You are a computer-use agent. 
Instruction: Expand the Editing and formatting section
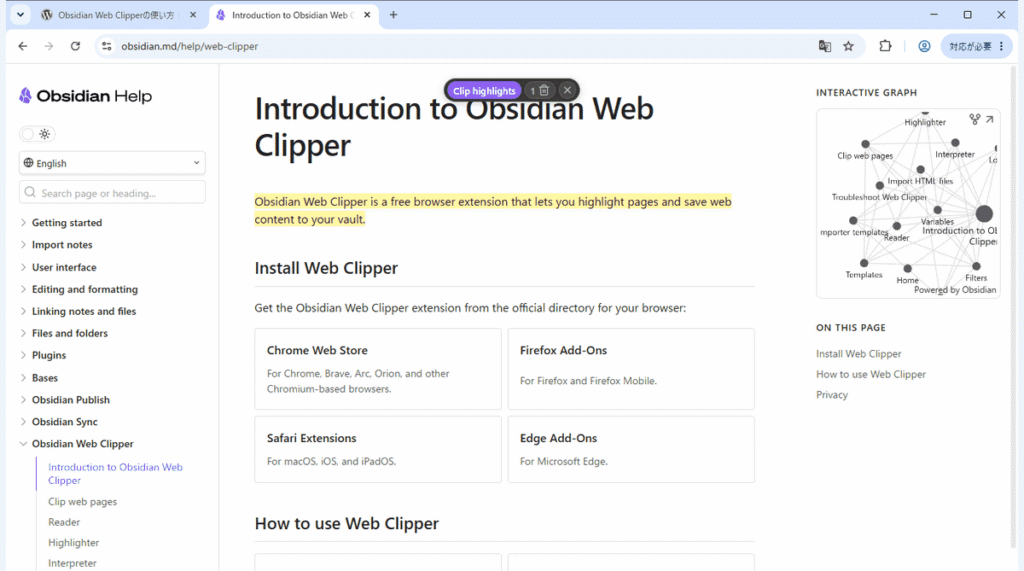(84, 289)
